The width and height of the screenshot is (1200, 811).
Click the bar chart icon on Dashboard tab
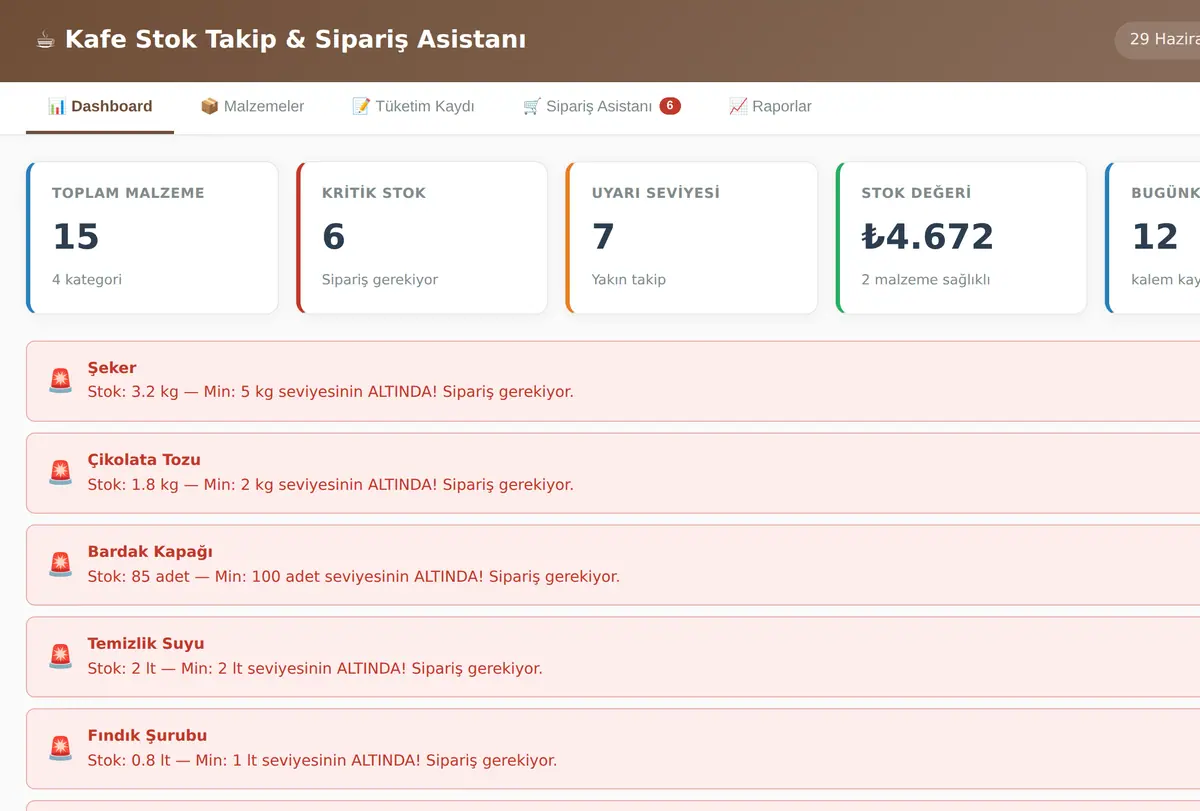coord(57,106)
